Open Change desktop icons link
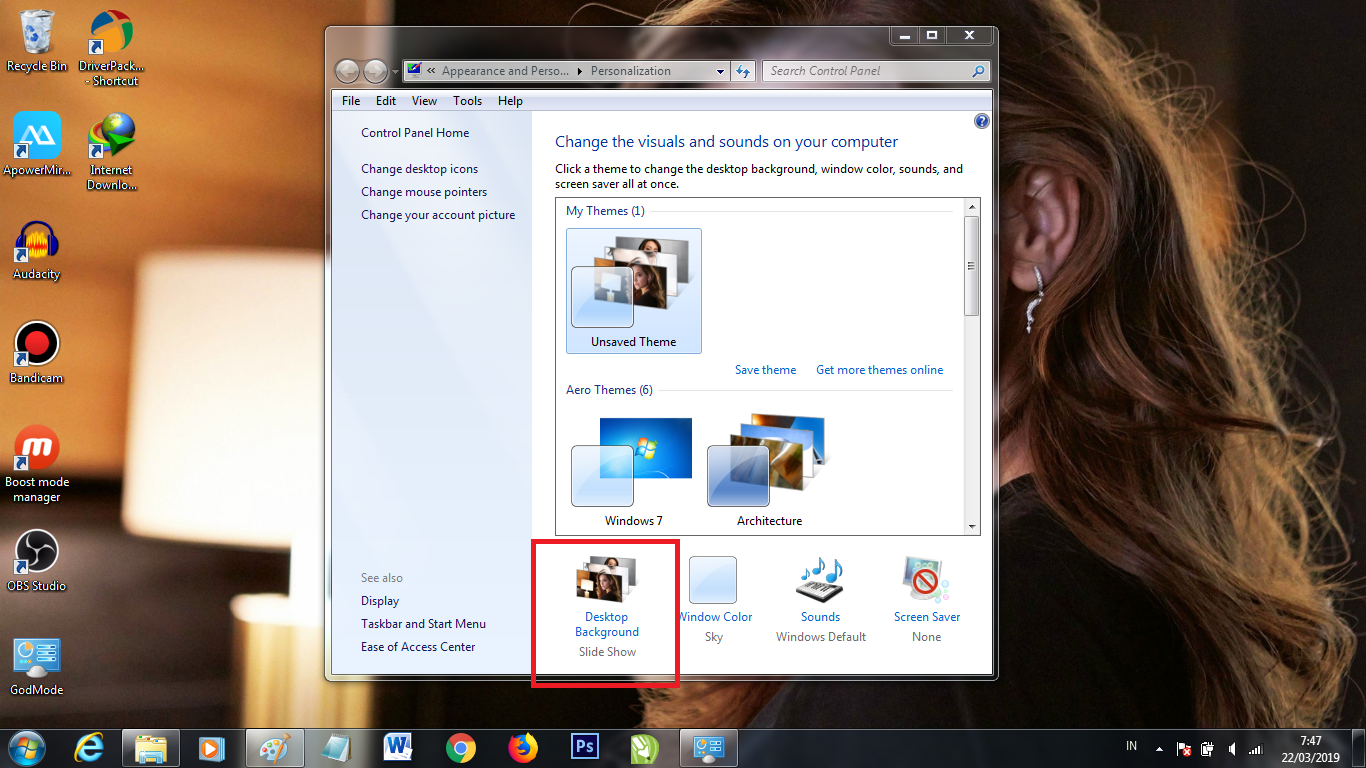1366x768 pixels. tap(419, 169)
